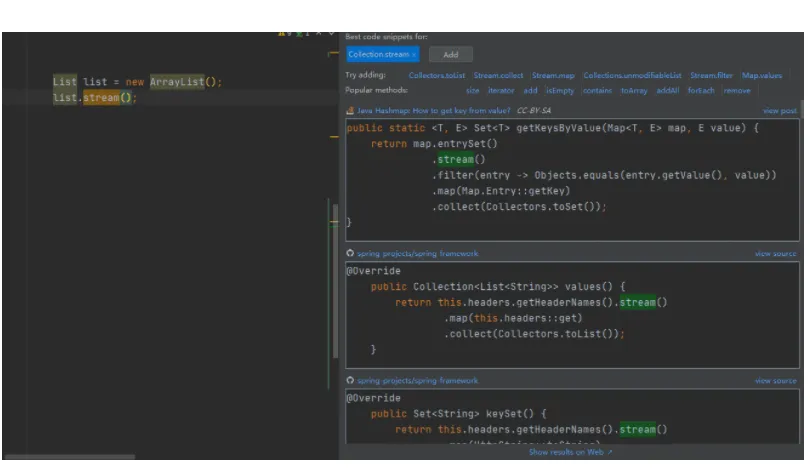Click GitHub icon of the values() snippet
Screen dimensions: 810x474
pyautogui.click(x=350, y=253)
